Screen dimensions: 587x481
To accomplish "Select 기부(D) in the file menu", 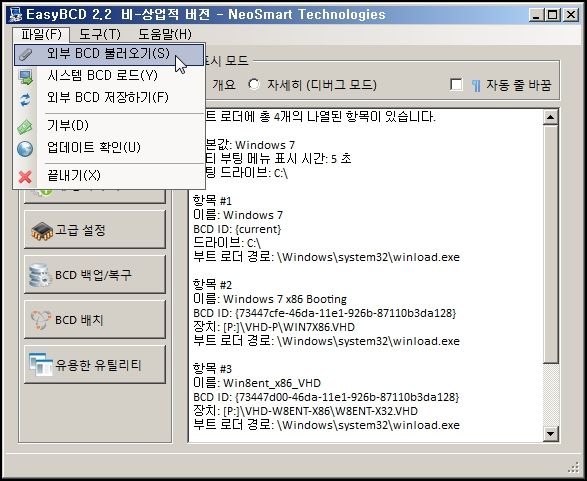I will pos(109,126).
